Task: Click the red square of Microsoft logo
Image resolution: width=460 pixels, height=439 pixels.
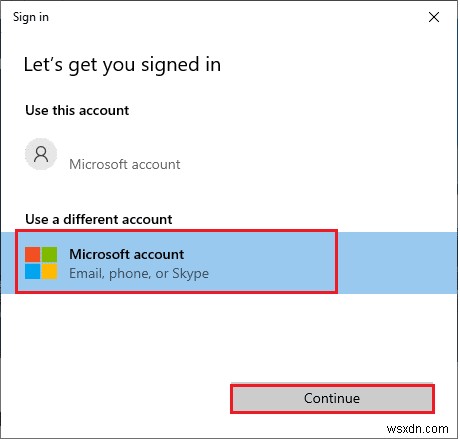Action: click(x=33, y=255)
